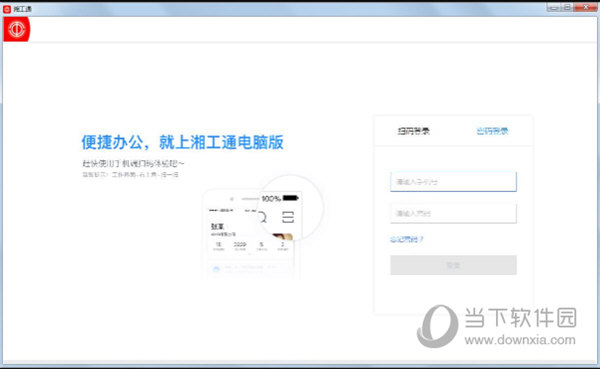Viewport: 600px width, 369px height.
Task: Focus the password input field
Action: pyautogui.click(x=453, y=214)
